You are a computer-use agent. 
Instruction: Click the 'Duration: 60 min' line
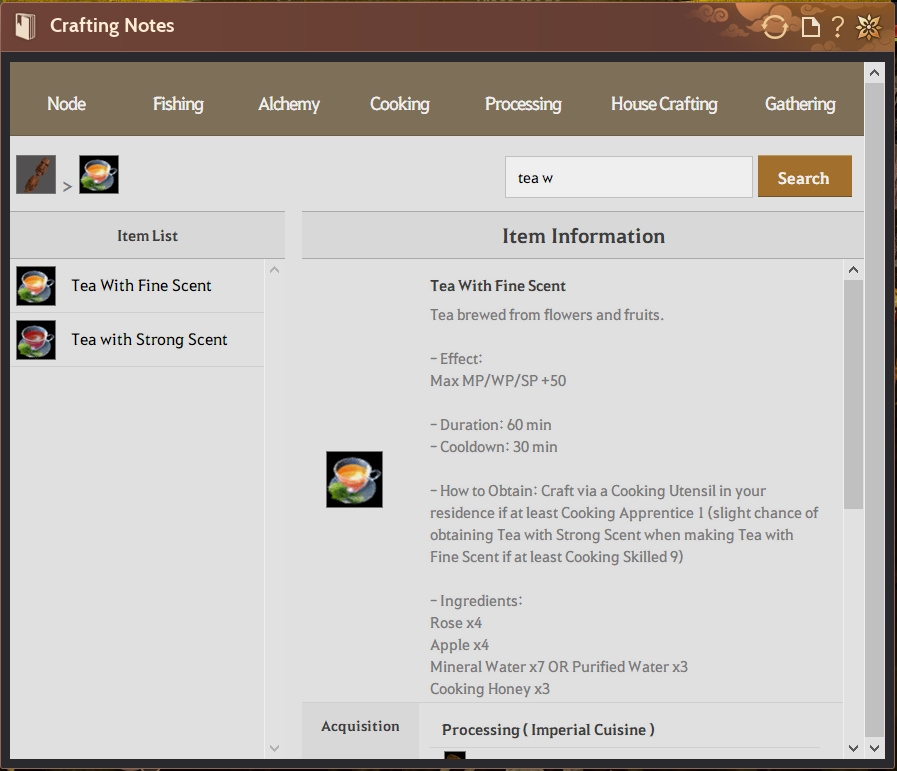491,425
